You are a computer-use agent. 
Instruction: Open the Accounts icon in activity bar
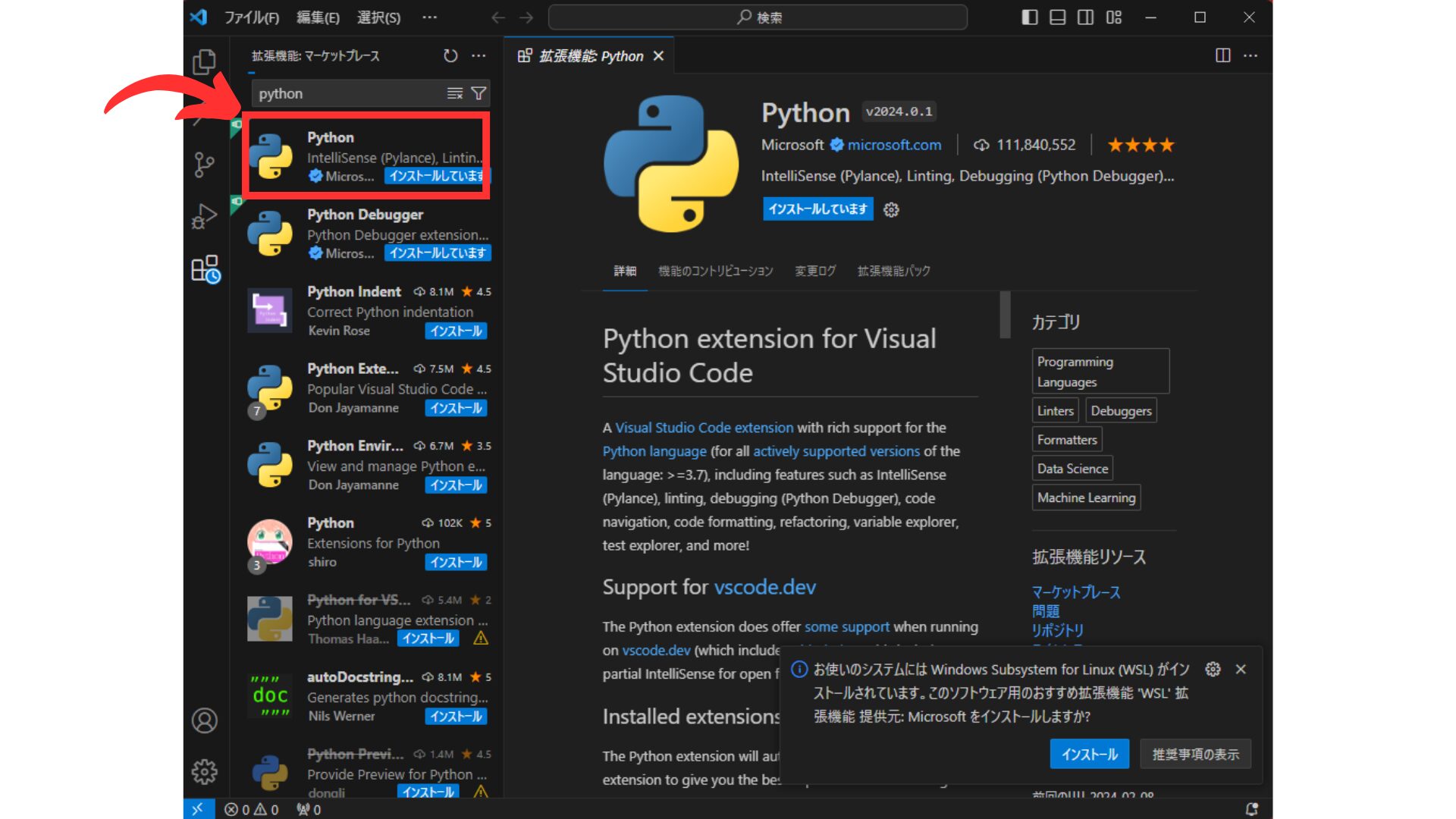204,720
